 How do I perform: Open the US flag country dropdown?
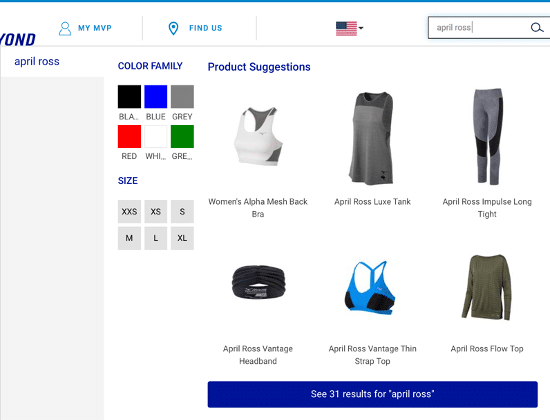349,28
